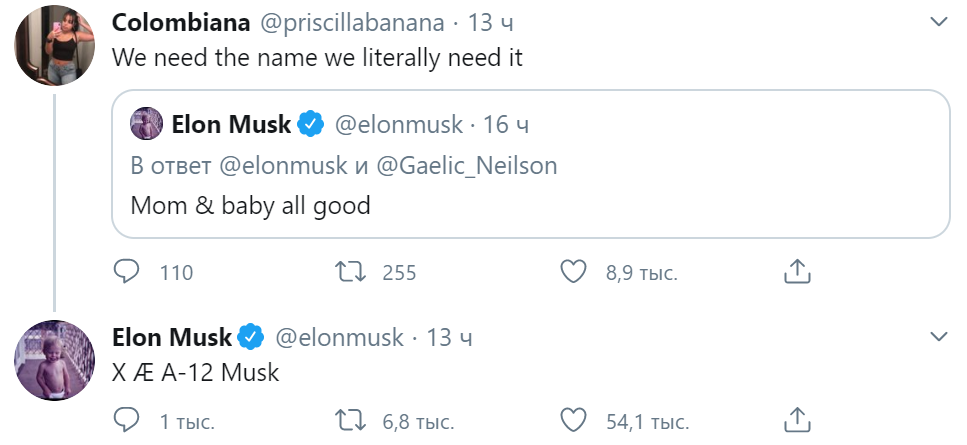Click the Colombiana display name
The height and width of the screenshot is (445, 967).
point(181,23)
